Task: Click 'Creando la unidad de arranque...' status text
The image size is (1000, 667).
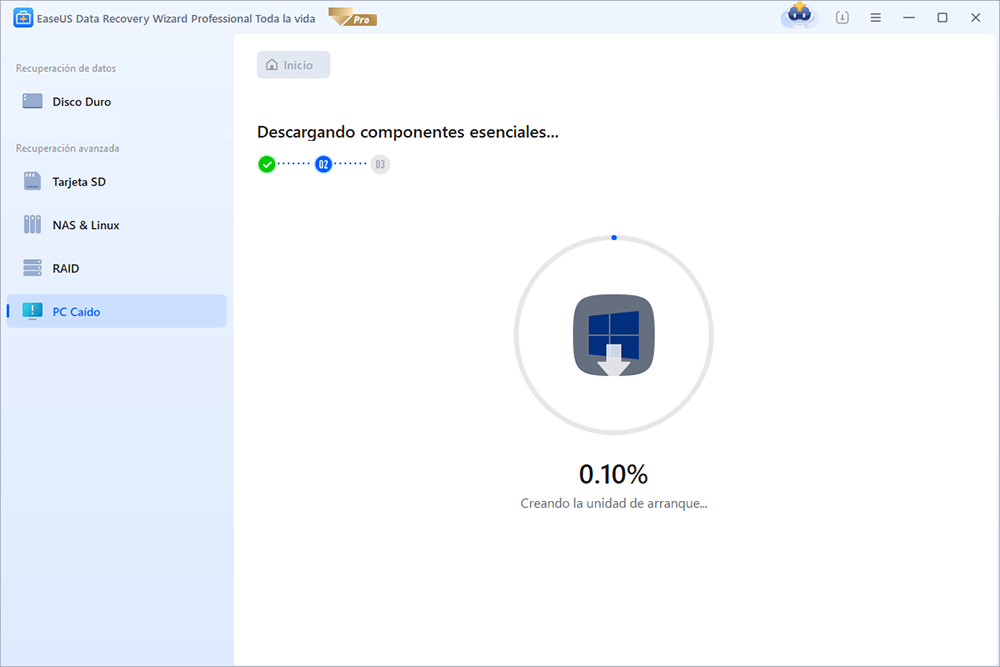Action: (x=614, y=504)
